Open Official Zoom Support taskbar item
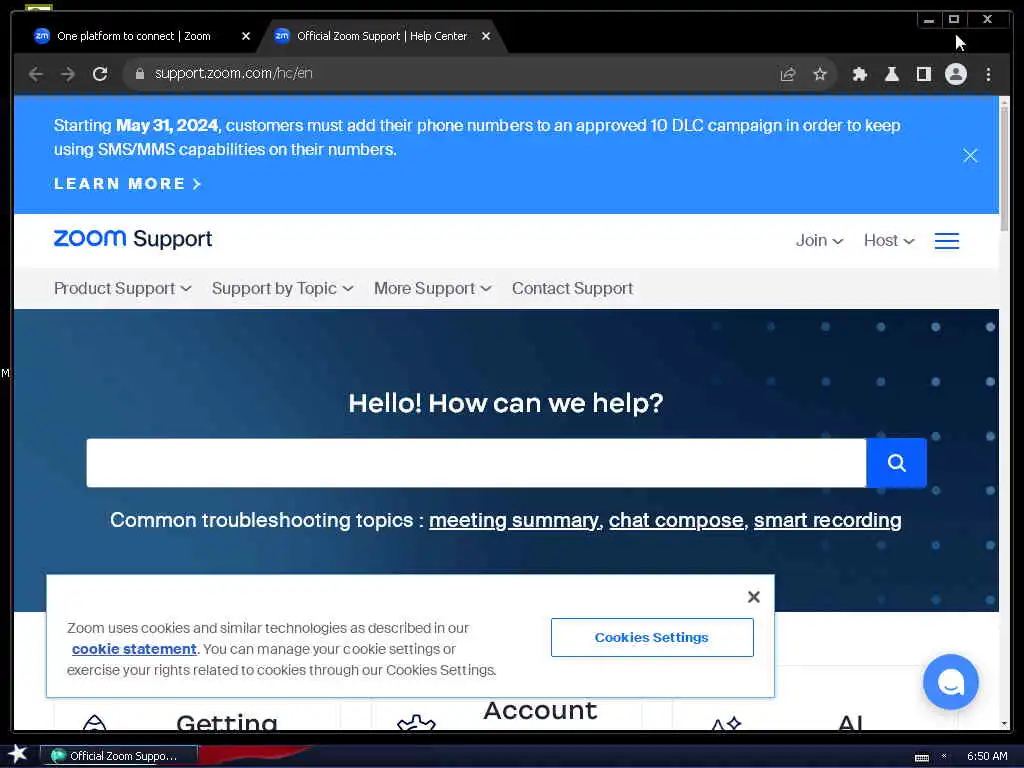 [x=119, y=756]
